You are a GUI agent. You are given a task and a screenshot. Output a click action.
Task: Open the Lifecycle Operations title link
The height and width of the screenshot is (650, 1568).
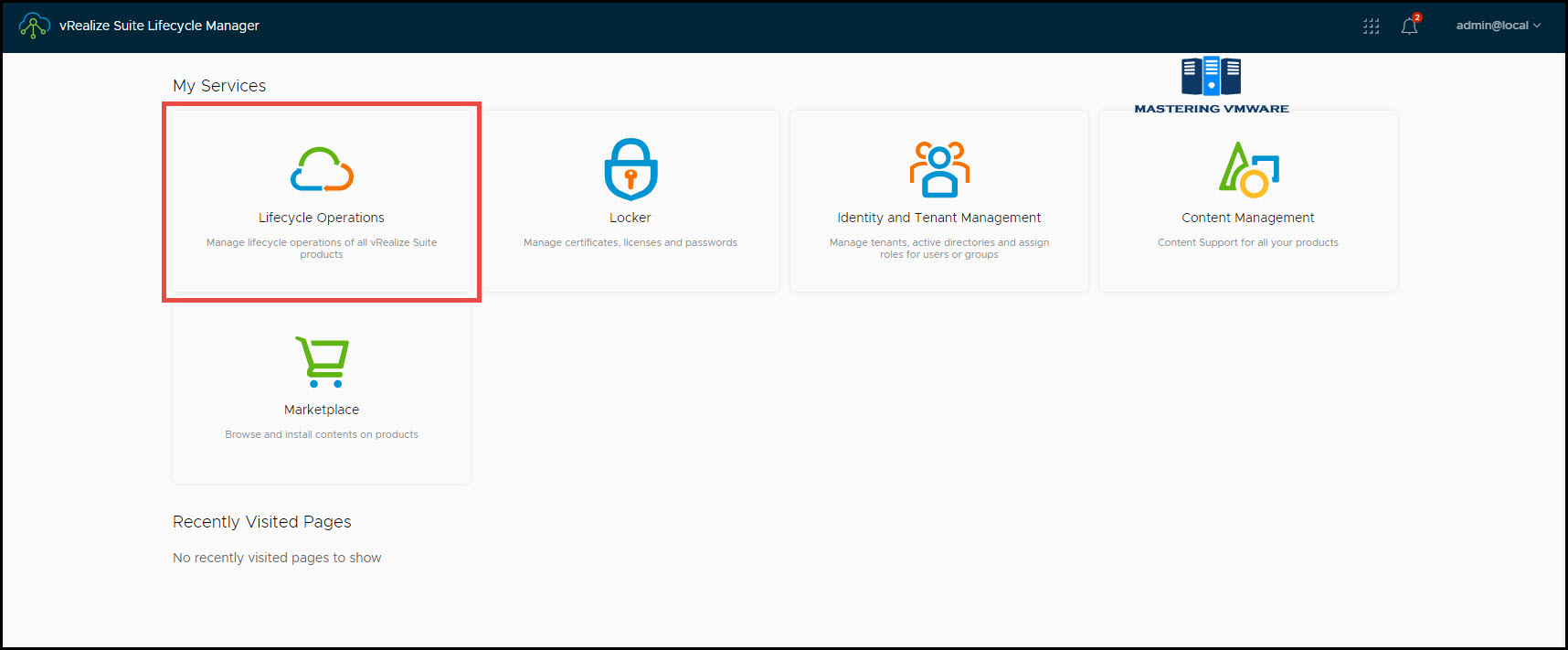pos(322,218)
